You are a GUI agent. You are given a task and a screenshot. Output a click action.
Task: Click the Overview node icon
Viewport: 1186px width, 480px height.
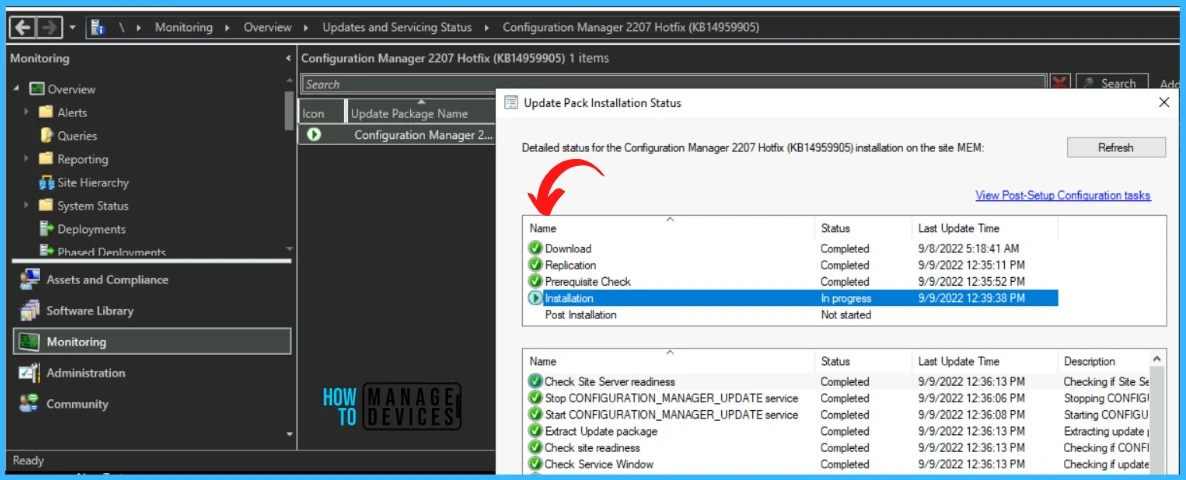point(37,89)
